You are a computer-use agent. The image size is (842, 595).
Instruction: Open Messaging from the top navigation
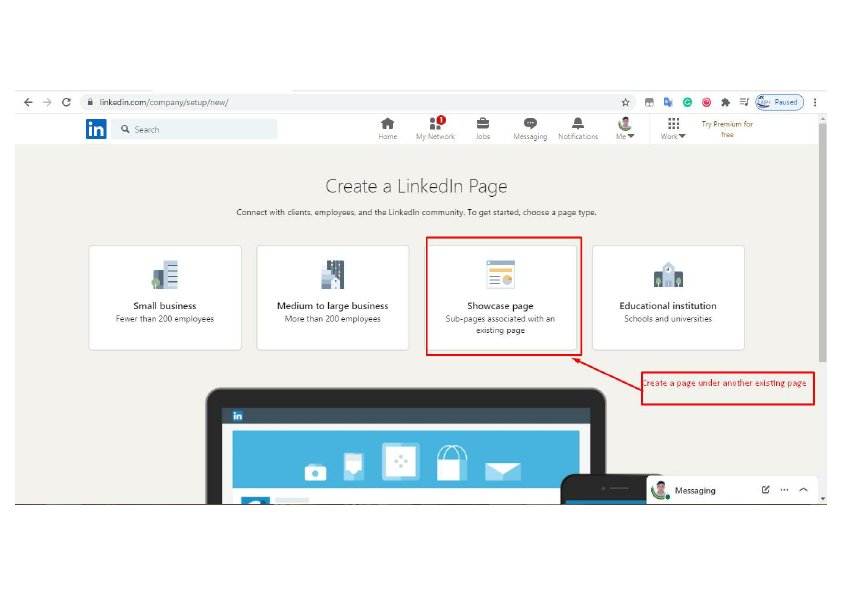click(530, 129)
